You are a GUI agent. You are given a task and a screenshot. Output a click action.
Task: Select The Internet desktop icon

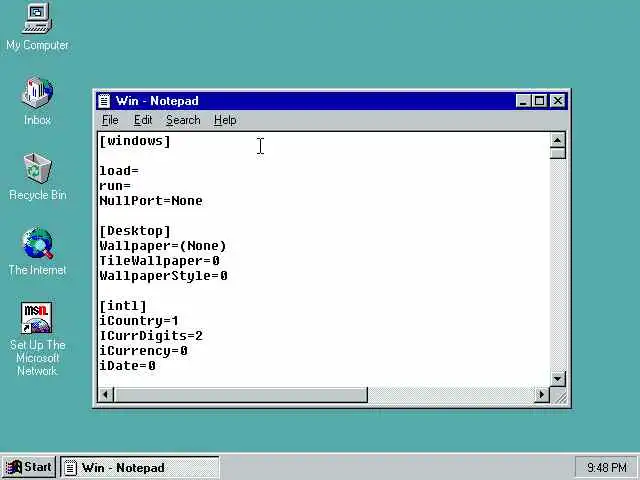tap(38, 251)
